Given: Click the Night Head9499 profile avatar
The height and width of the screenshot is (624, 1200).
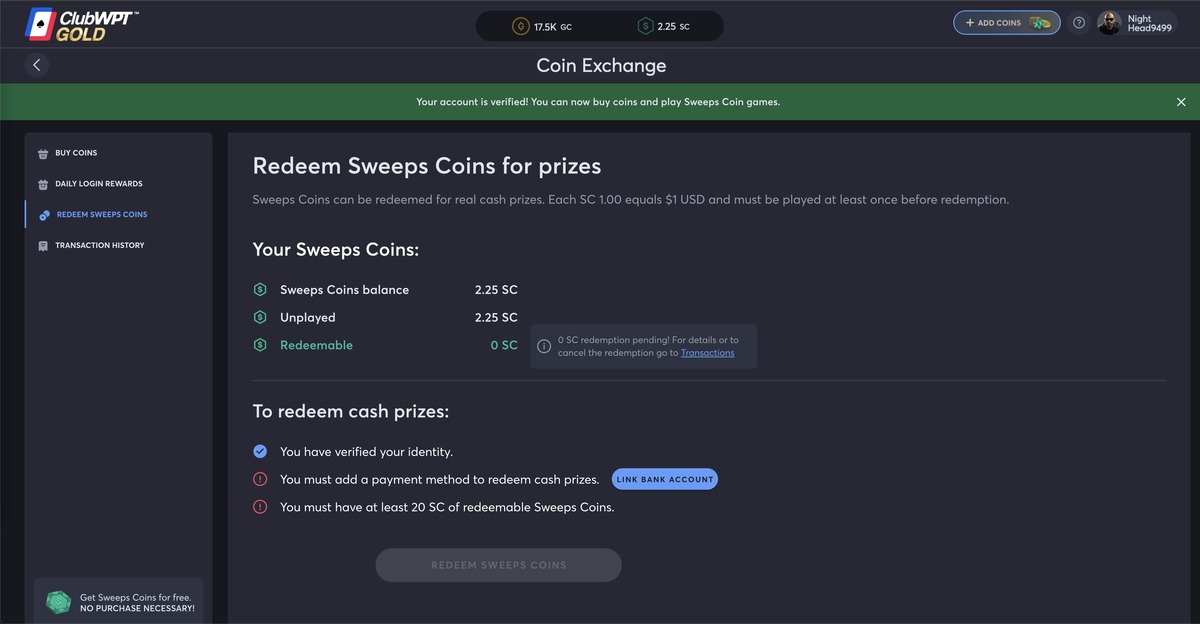Looking at the screenshot, I should pyautogui.click(x=1109, y=23).
